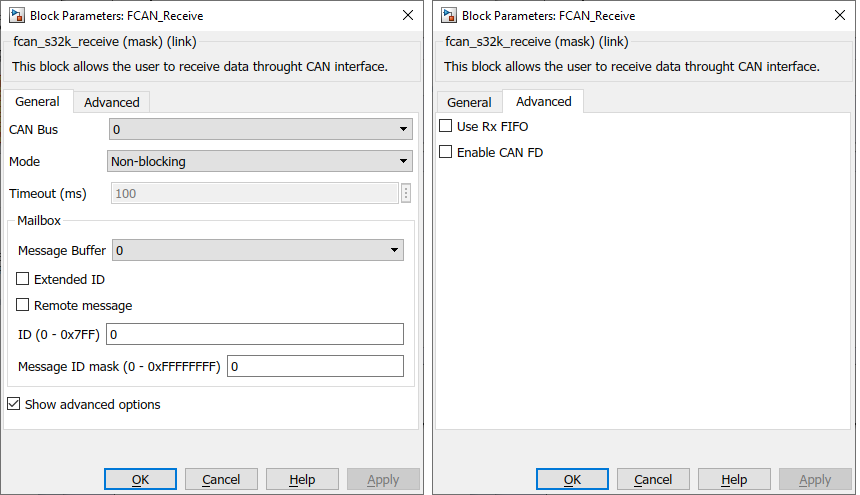Click Cancel in the right dialog
Viewport: 860px width, 495px height.
tap(653, 480)
